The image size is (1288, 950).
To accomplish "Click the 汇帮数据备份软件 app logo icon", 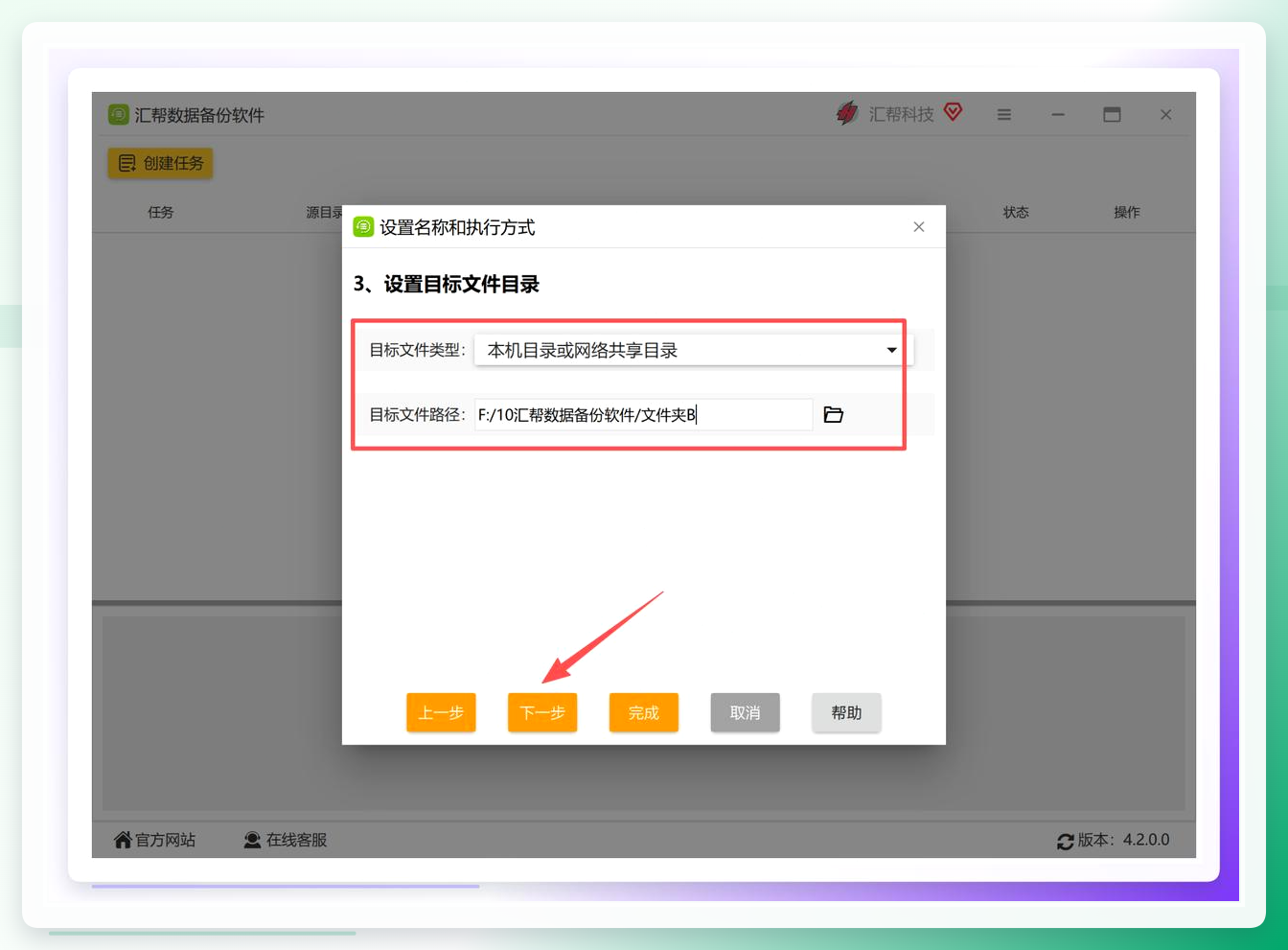I will tap(118, 115).
